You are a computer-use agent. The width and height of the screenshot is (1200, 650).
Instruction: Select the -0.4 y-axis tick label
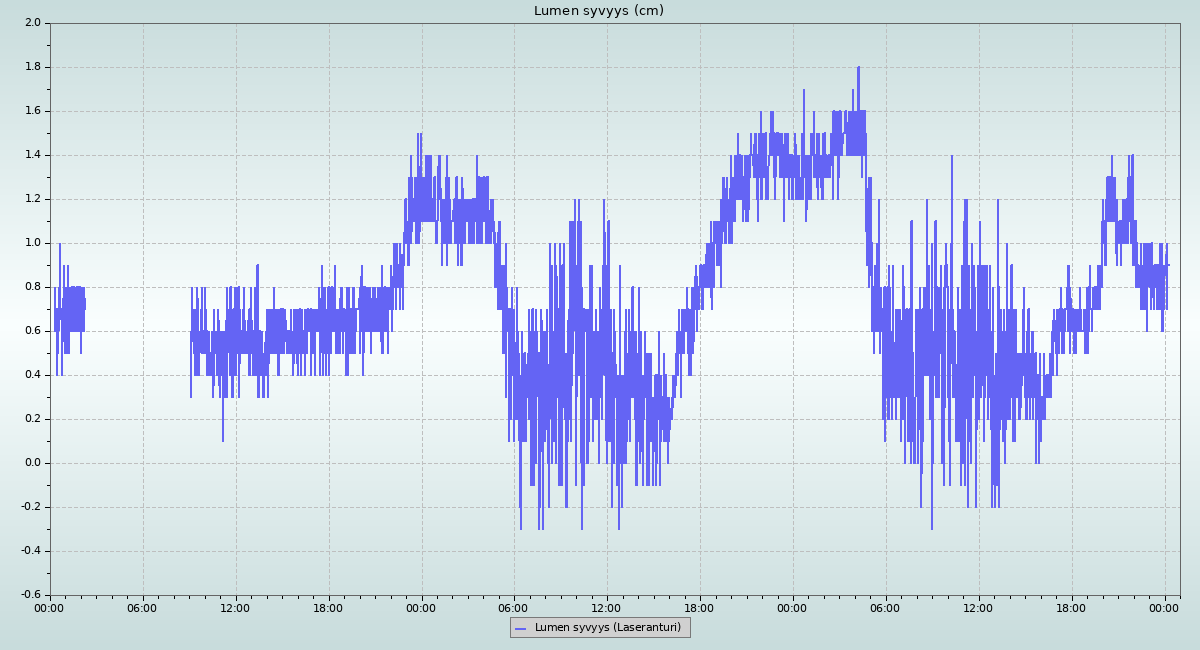tap(30, 551)
